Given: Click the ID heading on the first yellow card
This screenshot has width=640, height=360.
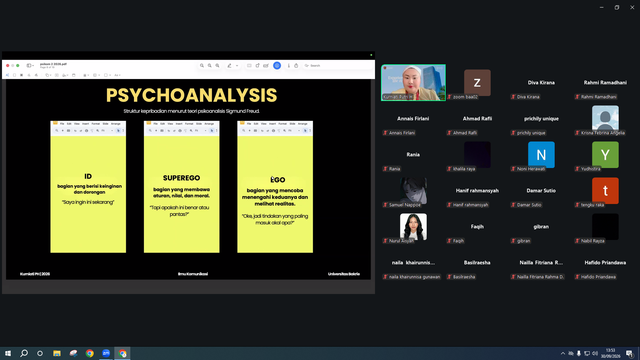Looking at the screenshot, I should point(88,176).
